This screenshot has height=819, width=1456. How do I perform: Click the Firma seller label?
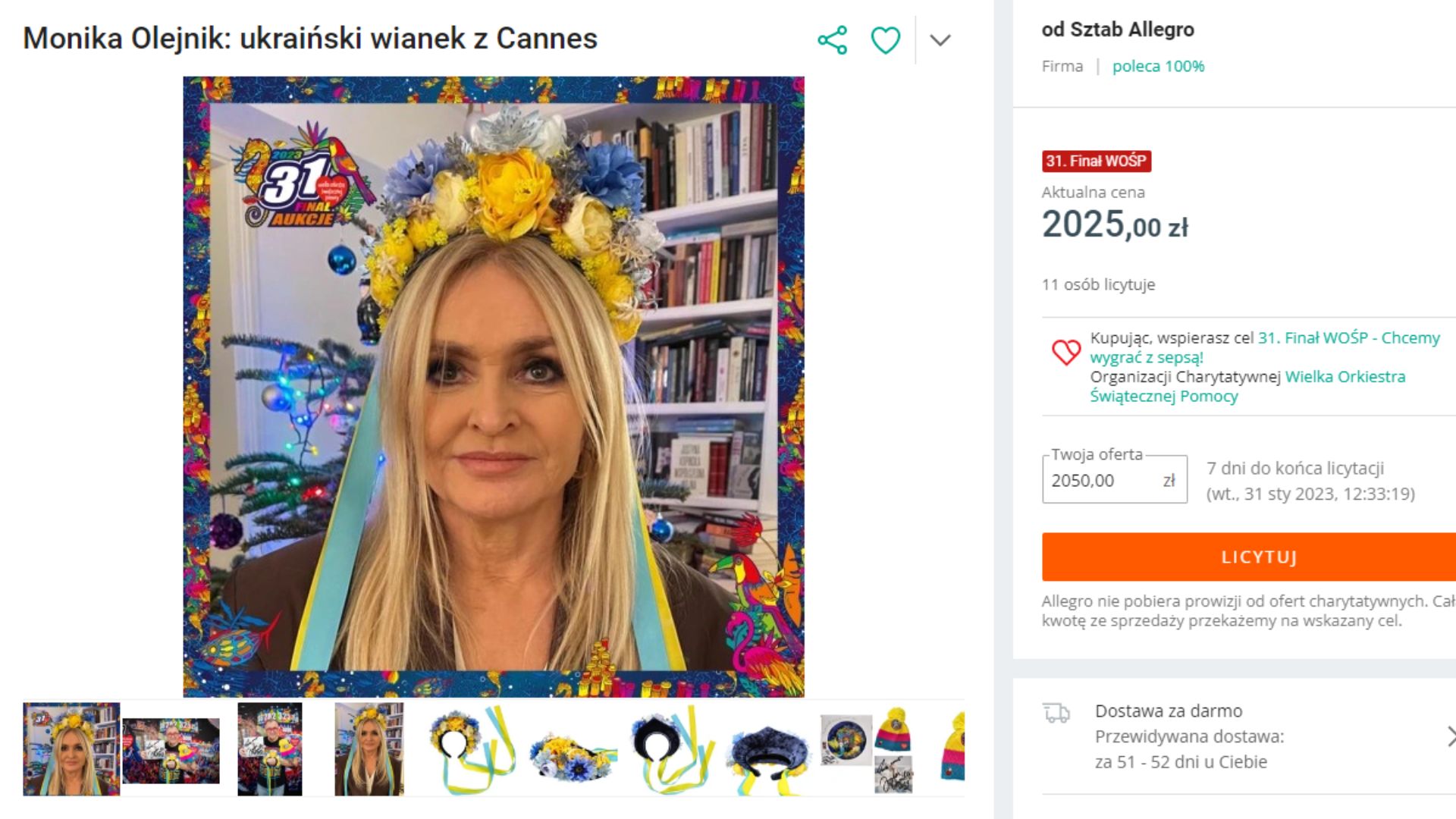pyautogui.click(x=1062, y=67)
